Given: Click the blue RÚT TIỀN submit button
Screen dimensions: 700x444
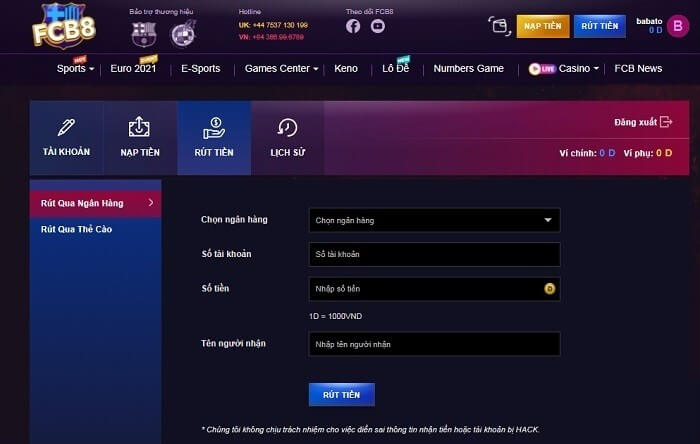Looking at the screenshot, I should (x=342, y=394).
